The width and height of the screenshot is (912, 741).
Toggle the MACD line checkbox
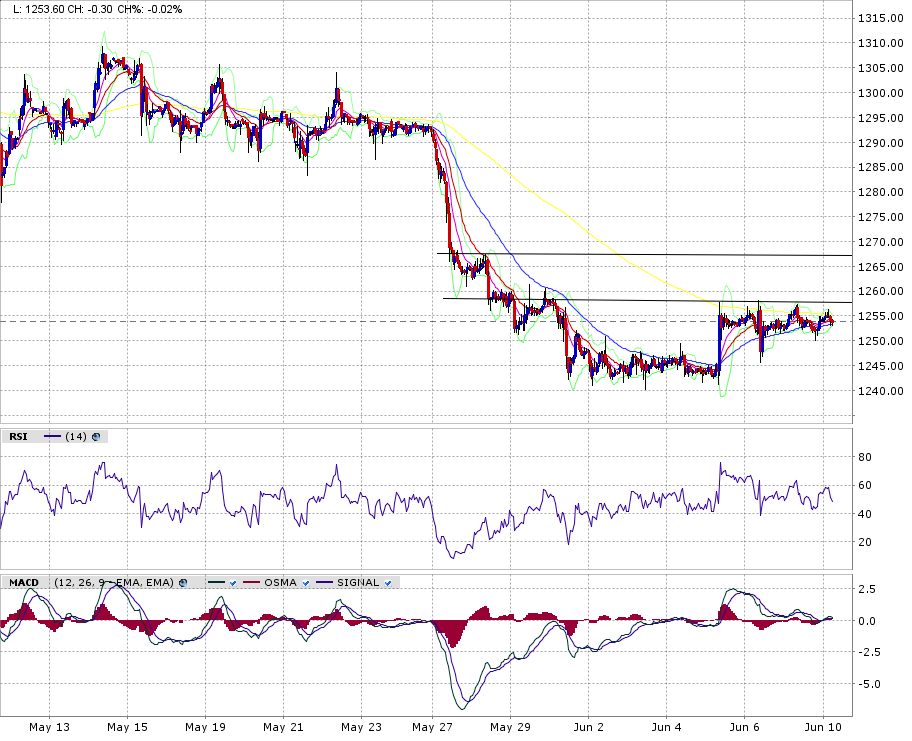click(232, 582)
